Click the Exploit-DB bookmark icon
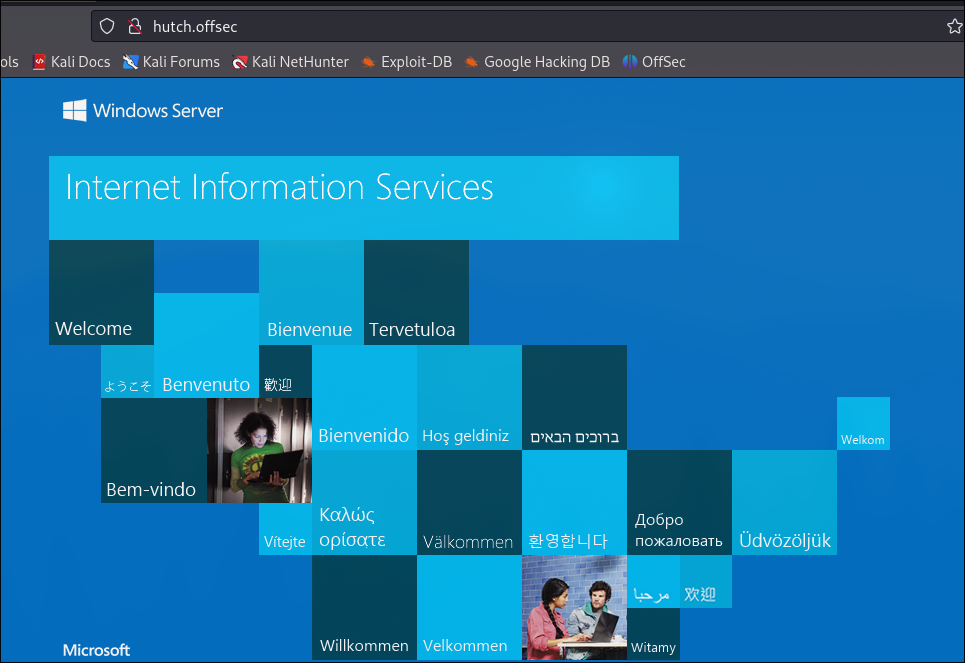This screenshot has height=663, width=965. (367, 61)
